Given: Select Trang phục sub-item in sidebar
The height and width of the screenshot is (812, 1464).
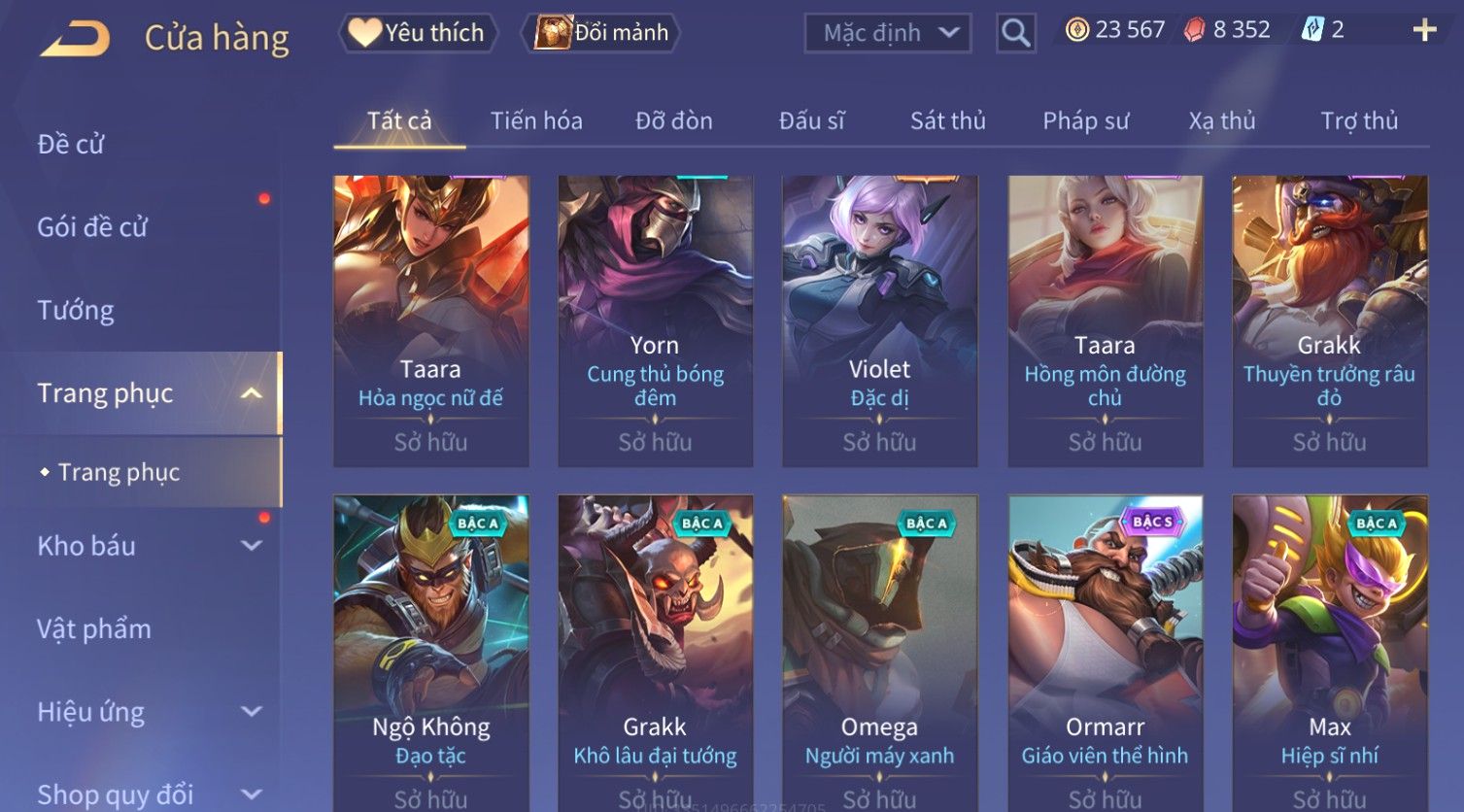Looking at the screenshot, I should (118, 472).
